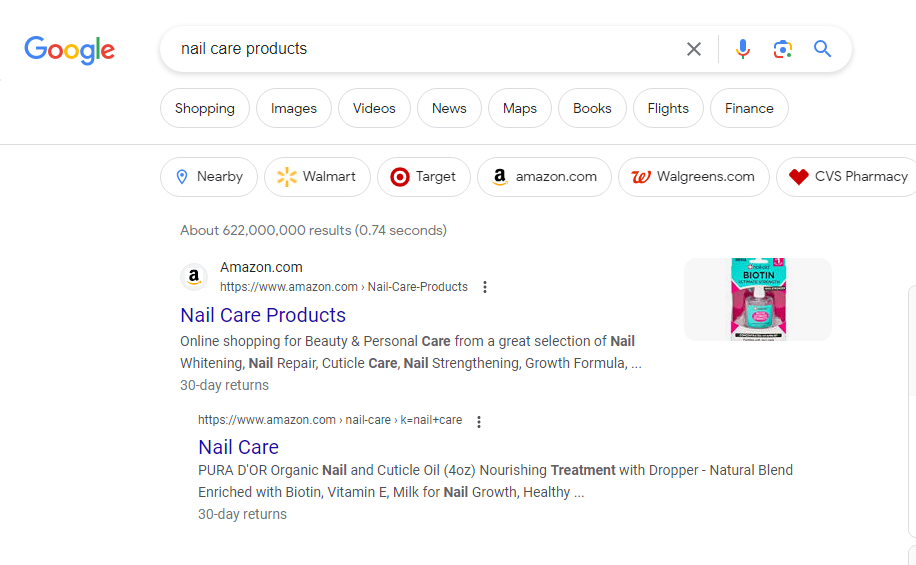Select the Maps tab

(x=520, y=108)
